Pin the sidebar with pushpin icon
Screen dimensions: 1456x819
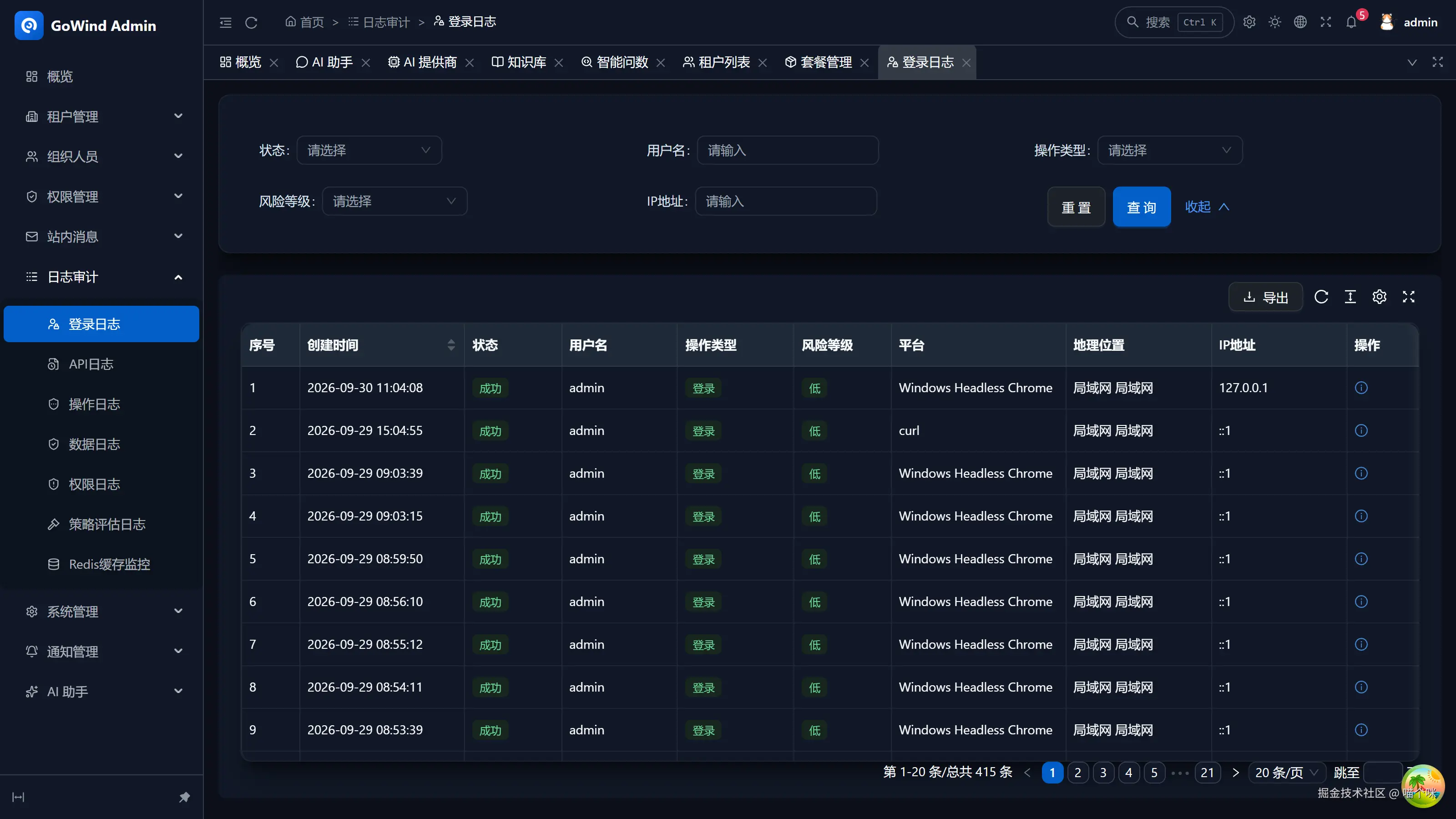pyautogui.click(x=184, y=797)
